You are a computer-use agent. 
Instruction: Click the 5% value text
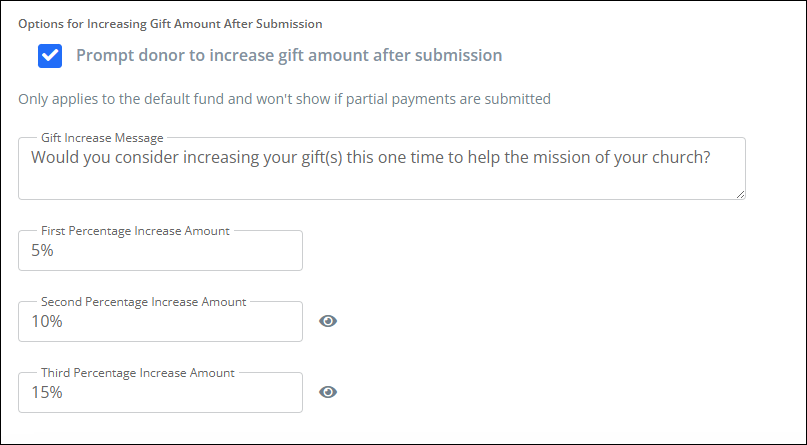point(42,252)
